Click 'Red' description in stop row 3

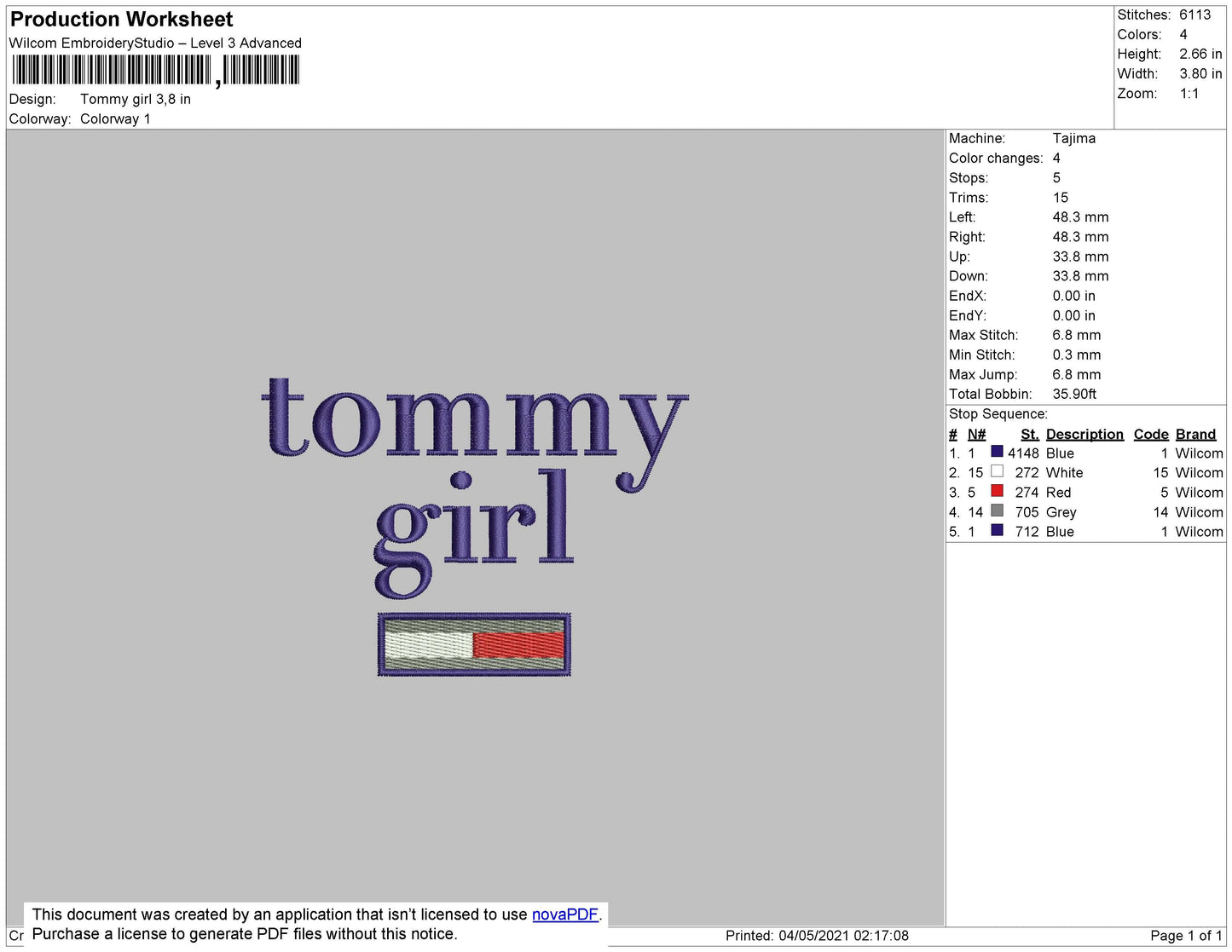point(1058,492)
